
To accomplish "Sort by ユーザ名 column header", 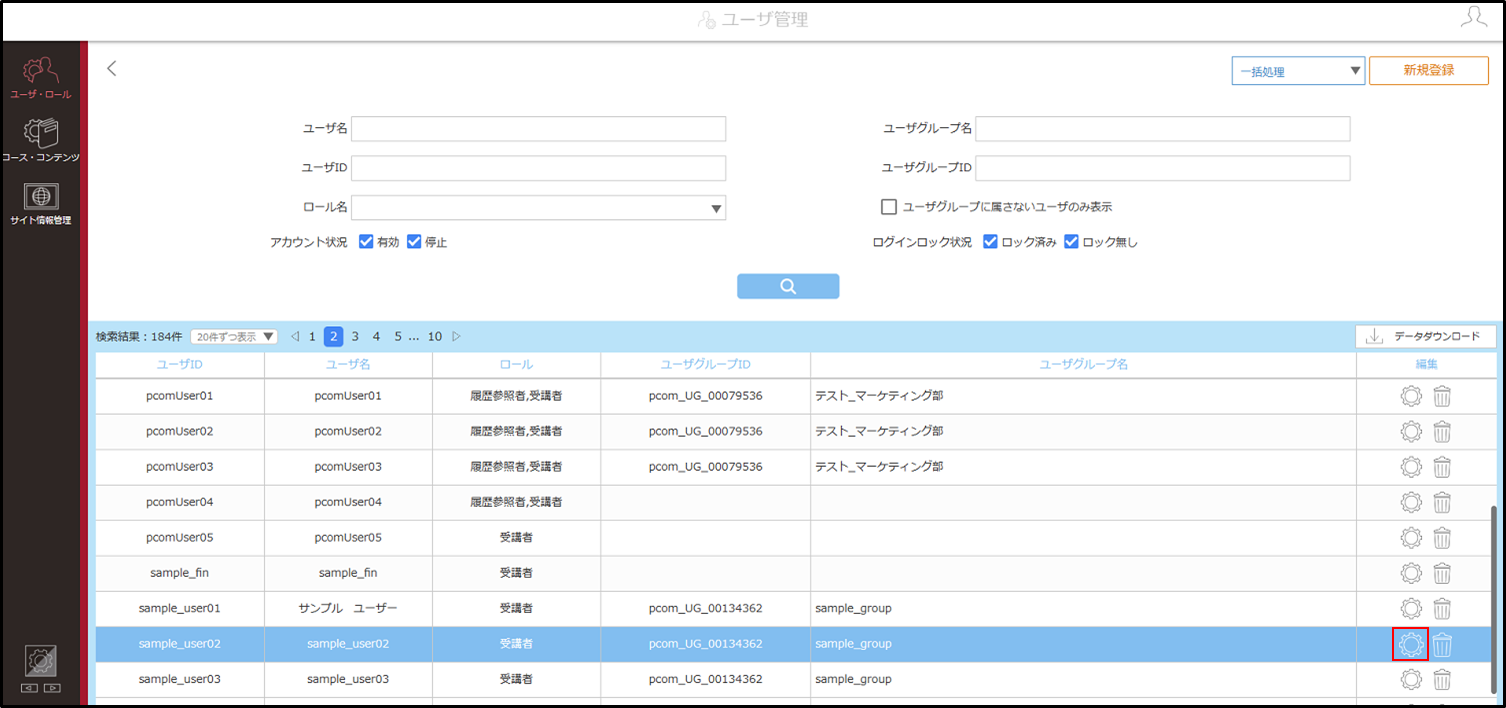I will [348, 365].
